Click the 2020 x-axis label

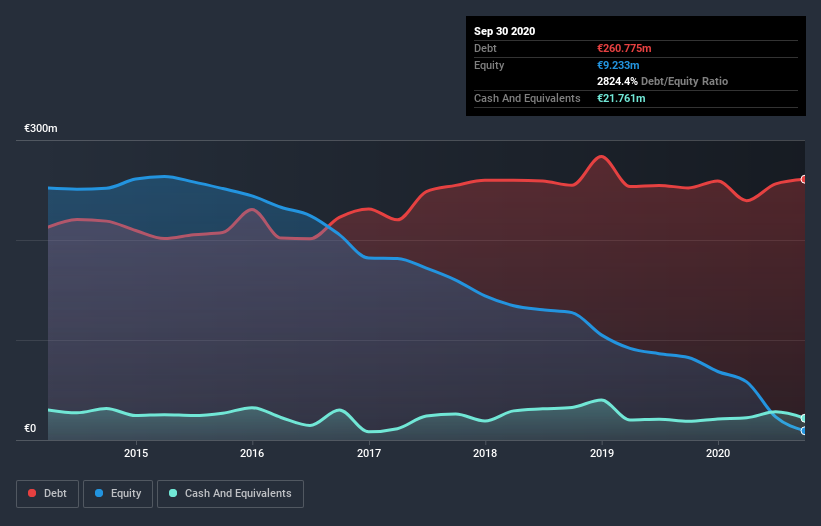[x=718, y=453]
